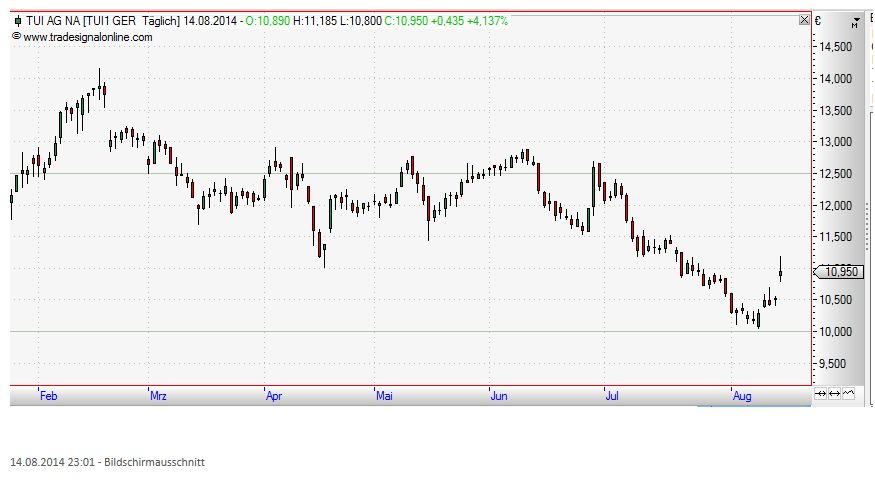Click the 12,500 price axis label
Image resolution: width=875 pixels, height=496 pixels.
(x=835, y=174)
